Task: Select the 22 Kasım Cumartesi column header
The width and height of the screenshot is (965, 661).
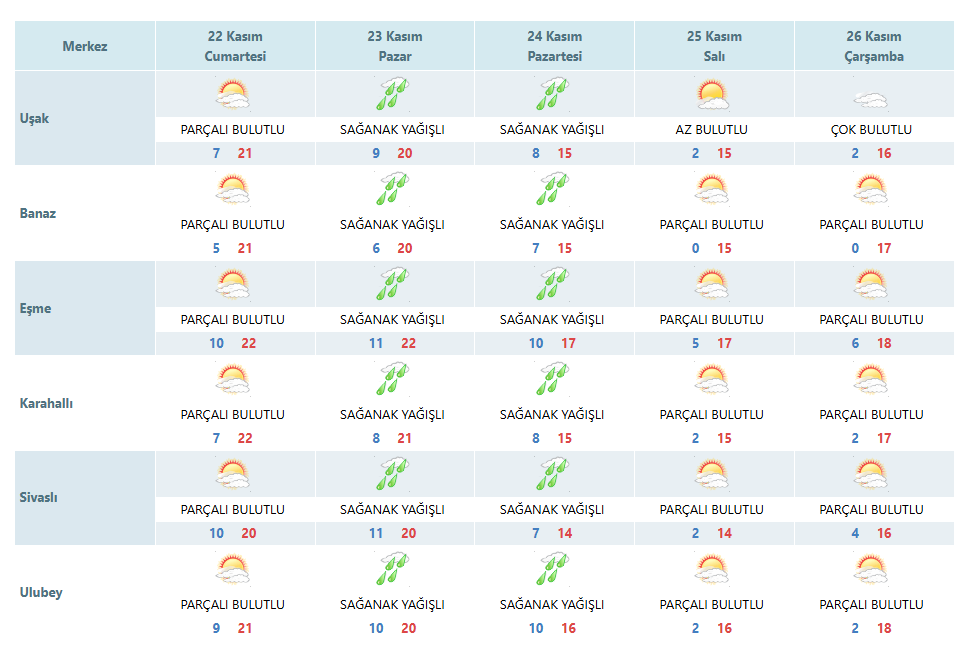Action: click(x=235, y=46)
